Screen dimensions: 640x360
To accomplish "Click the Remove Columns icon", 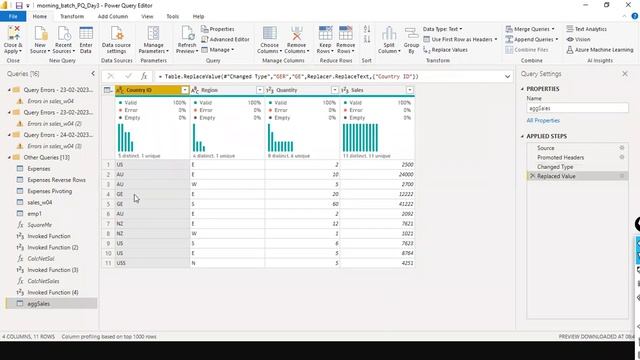I will click(x=296, y=33).
